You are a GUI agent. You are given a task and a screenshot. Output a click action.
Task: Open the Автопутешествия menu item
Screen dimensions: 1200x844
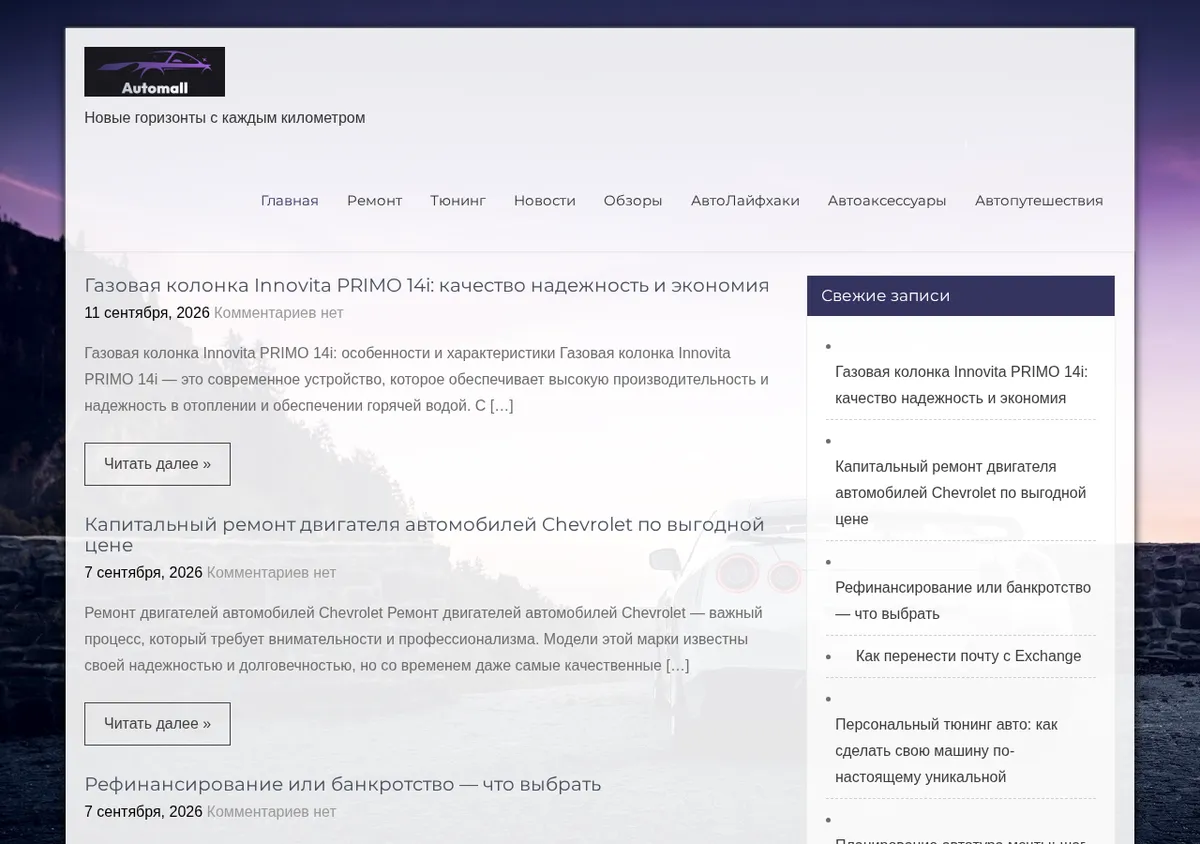coord(1039,200)
